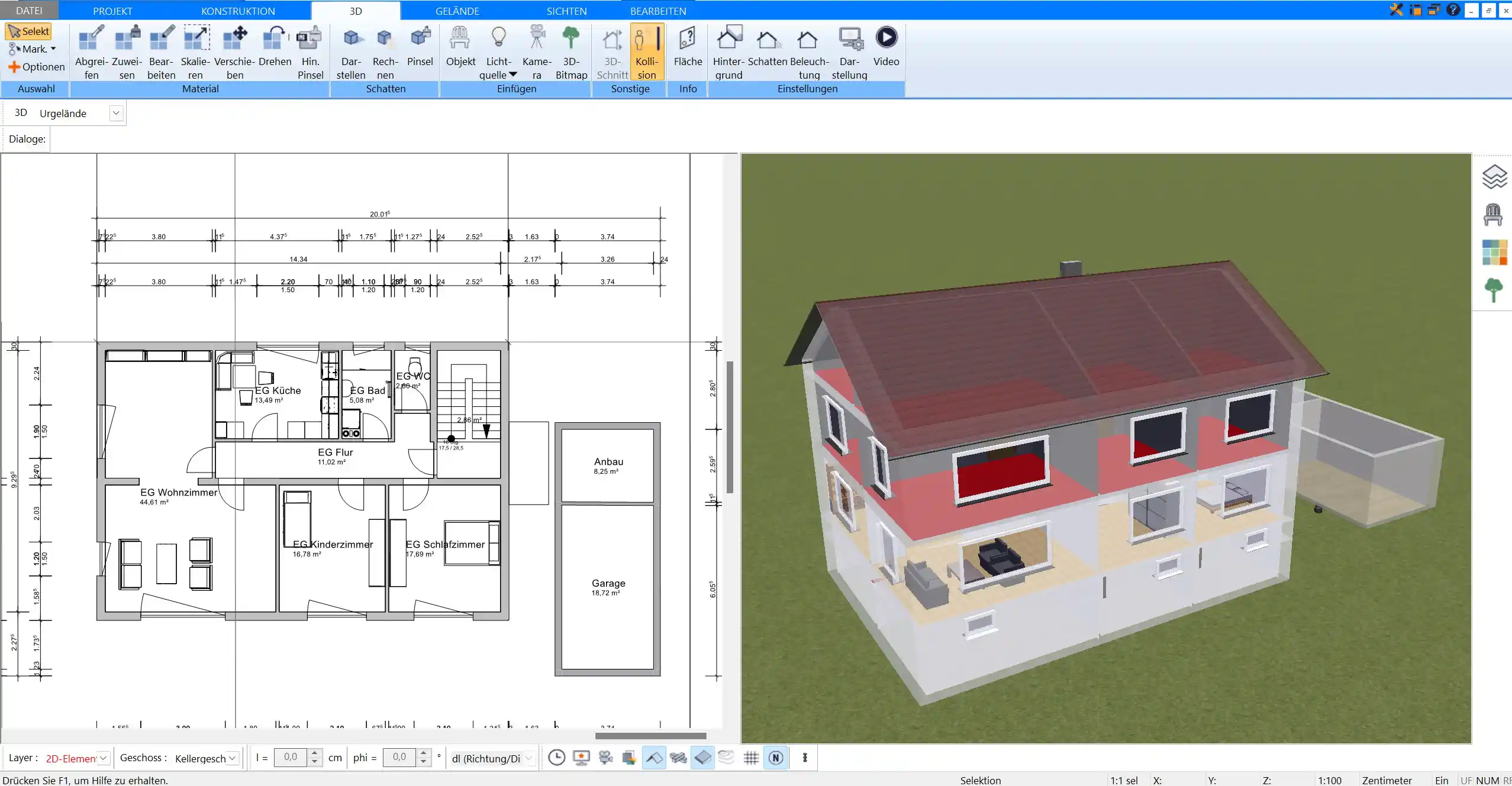Pick the Hin. Pinsel tool
The image size is (1512, 786).
click(310, 52)
